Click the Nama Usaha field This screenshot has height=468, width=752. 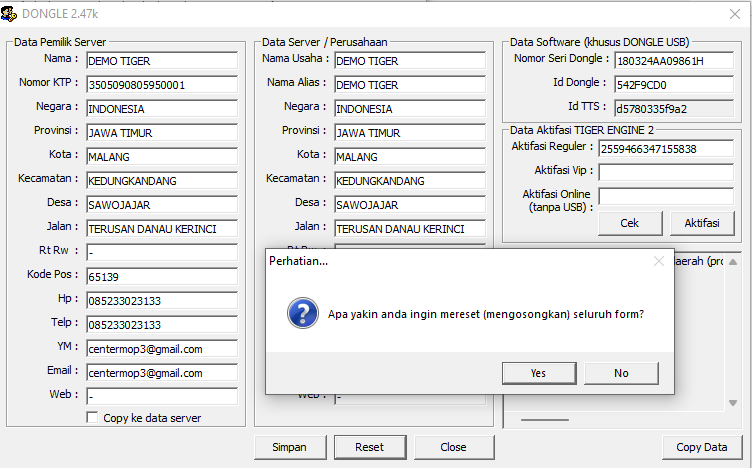coord(409,61)
